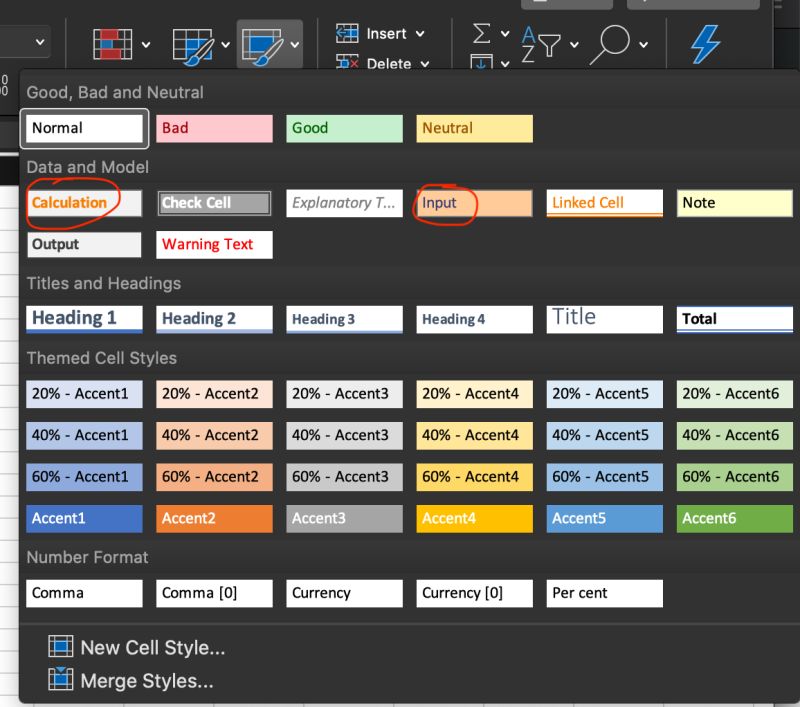This screenshot has width=800, height=707.
Task: Apply the Normal cell style
Action: [84, 128]
